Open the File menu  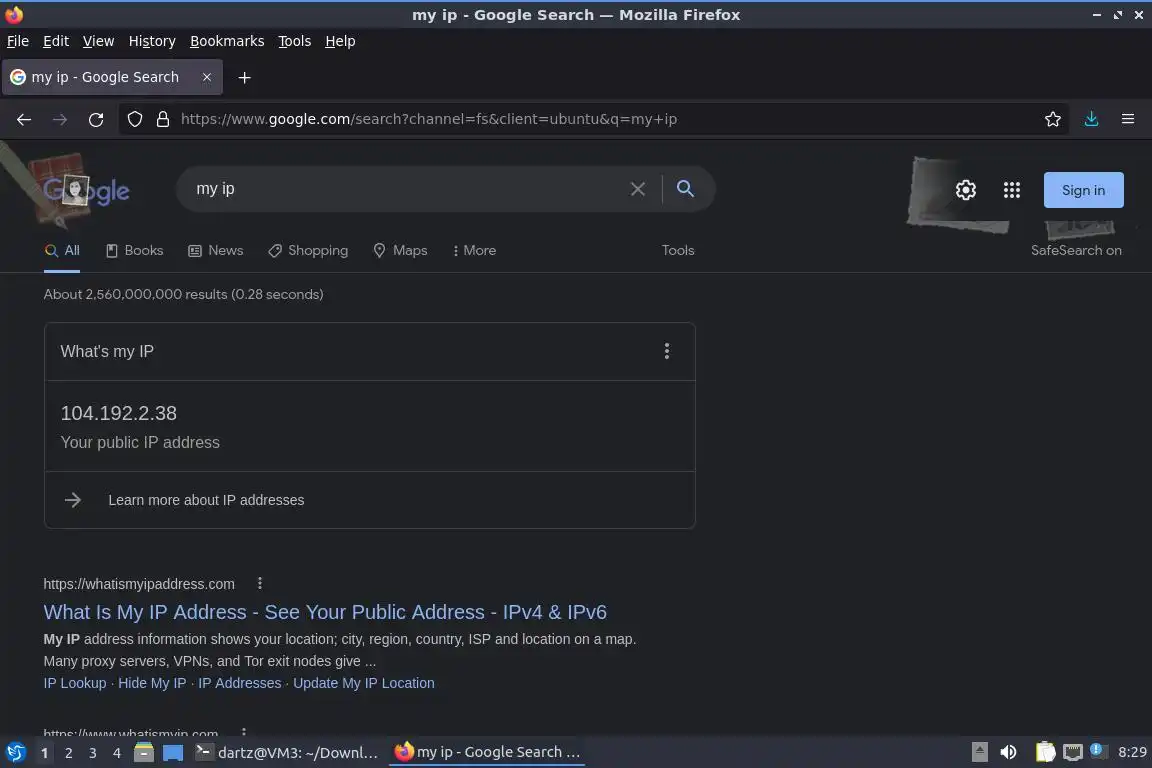[18, 41]
